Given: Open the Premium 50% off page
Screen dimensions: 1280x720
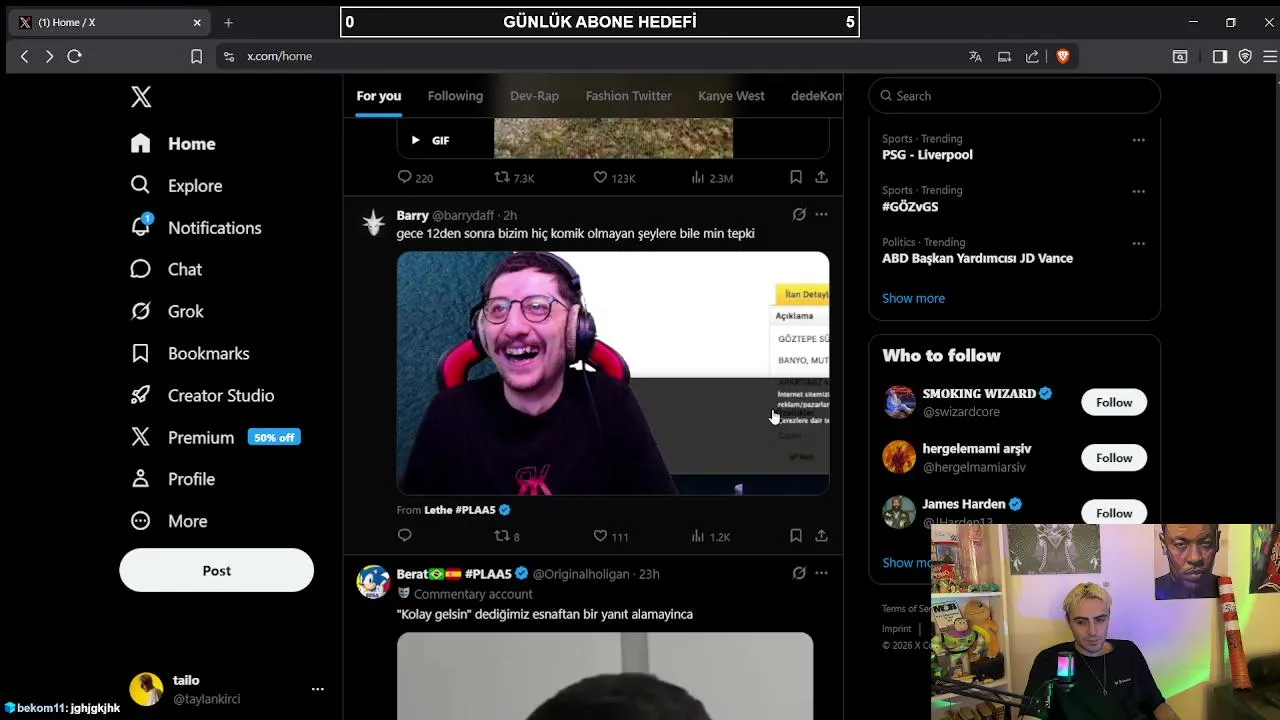Looking at the screenshot, I should 215,438.
